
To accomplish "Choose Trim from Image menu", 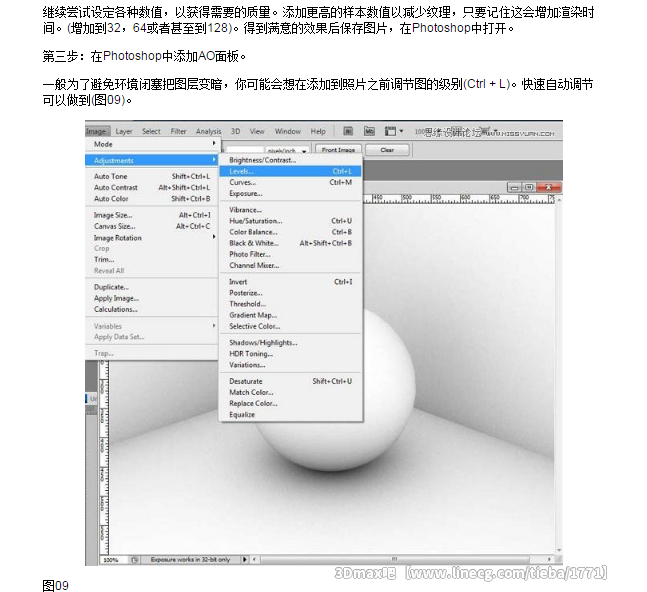I will (x=151, y=259).
